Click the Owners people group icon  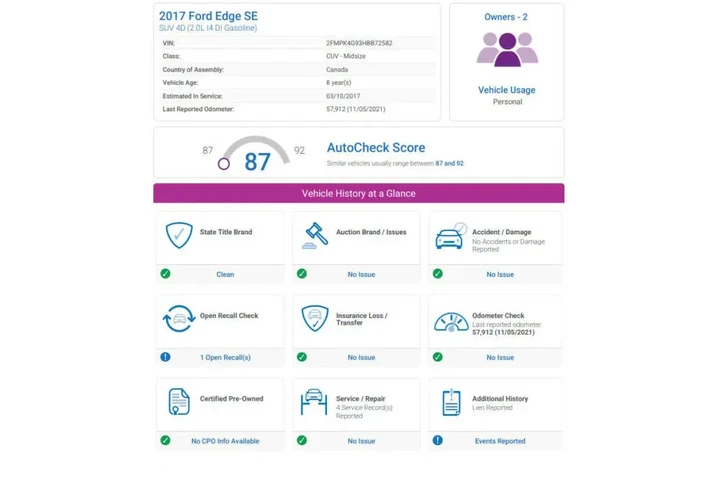click(x=507, y=50)
